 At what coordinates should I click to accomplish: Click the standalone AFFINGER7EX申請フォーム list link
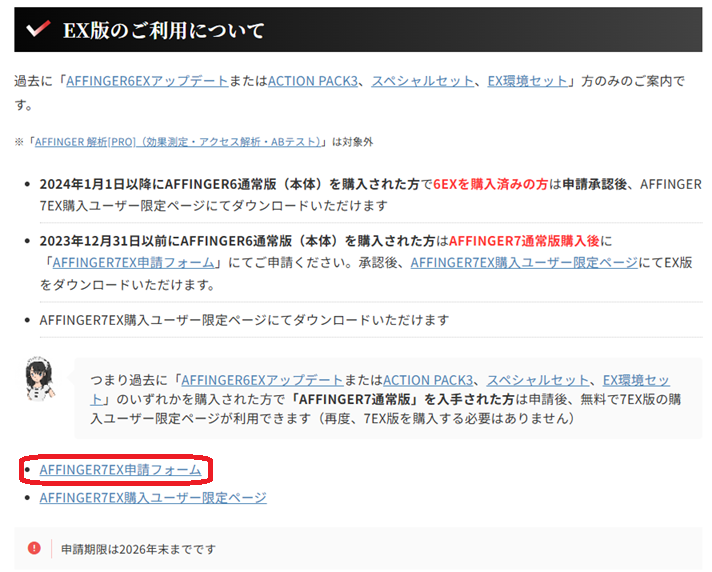click(120, 469)
